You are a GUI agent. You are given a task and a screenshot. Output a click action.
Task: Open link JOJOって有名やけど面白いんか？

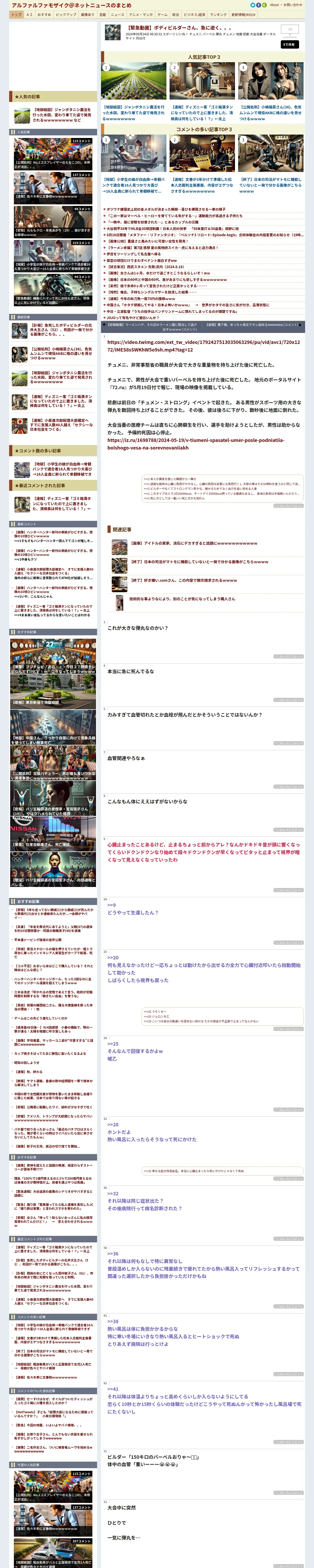(x=132, y=318)
